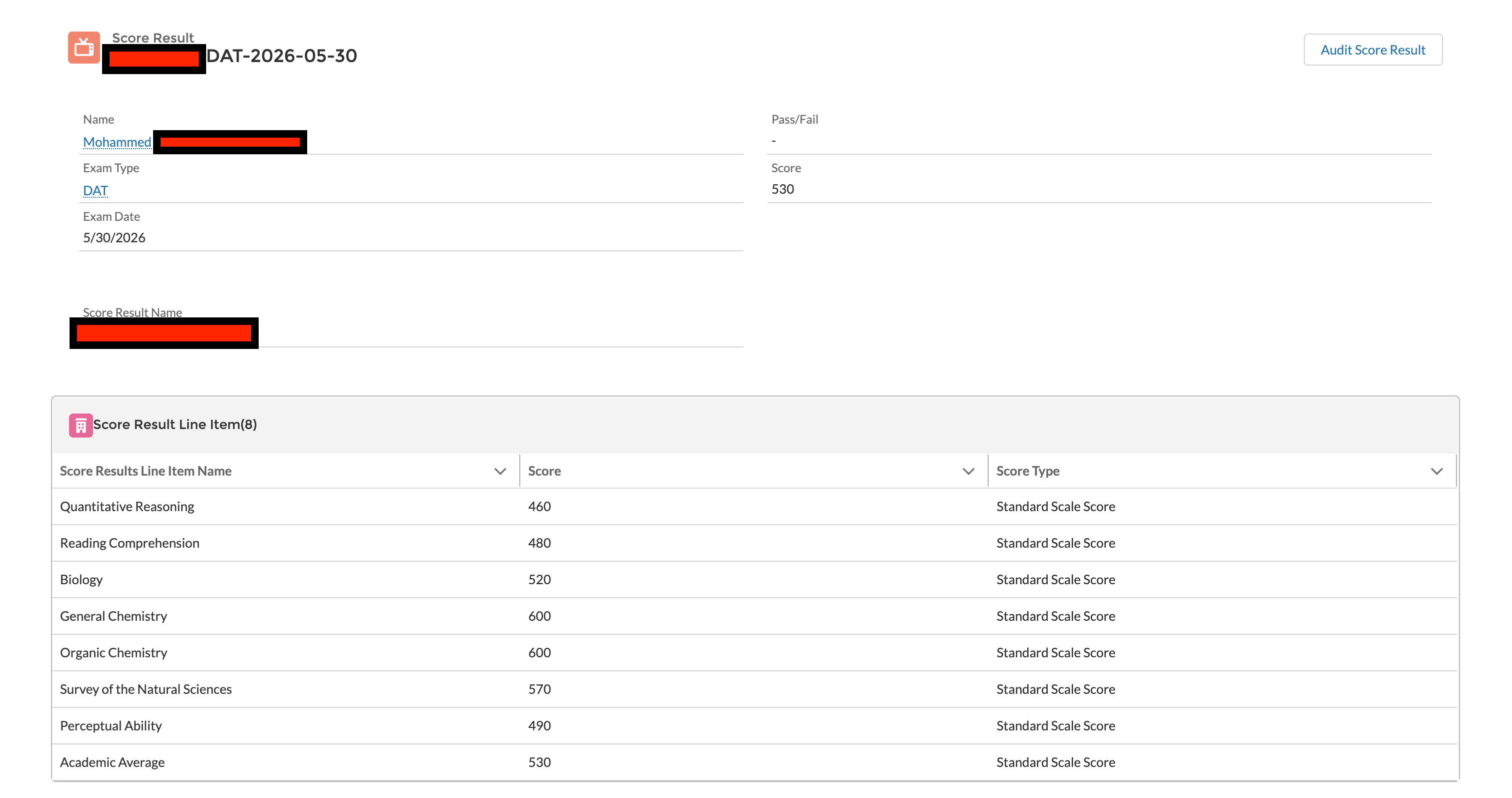Click the 490 score value
1512x798 pixels.
pyautogui.click(x=539, y=726)
